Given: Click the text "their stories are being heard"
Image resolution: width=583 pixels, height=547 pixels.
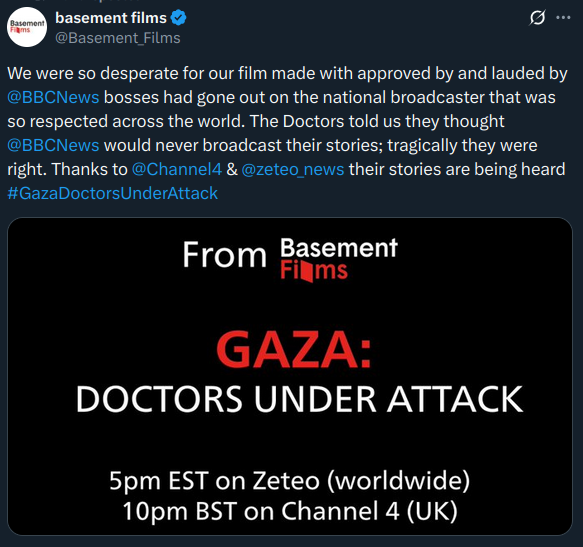Looking at the screenshot, I should [457, 169].
